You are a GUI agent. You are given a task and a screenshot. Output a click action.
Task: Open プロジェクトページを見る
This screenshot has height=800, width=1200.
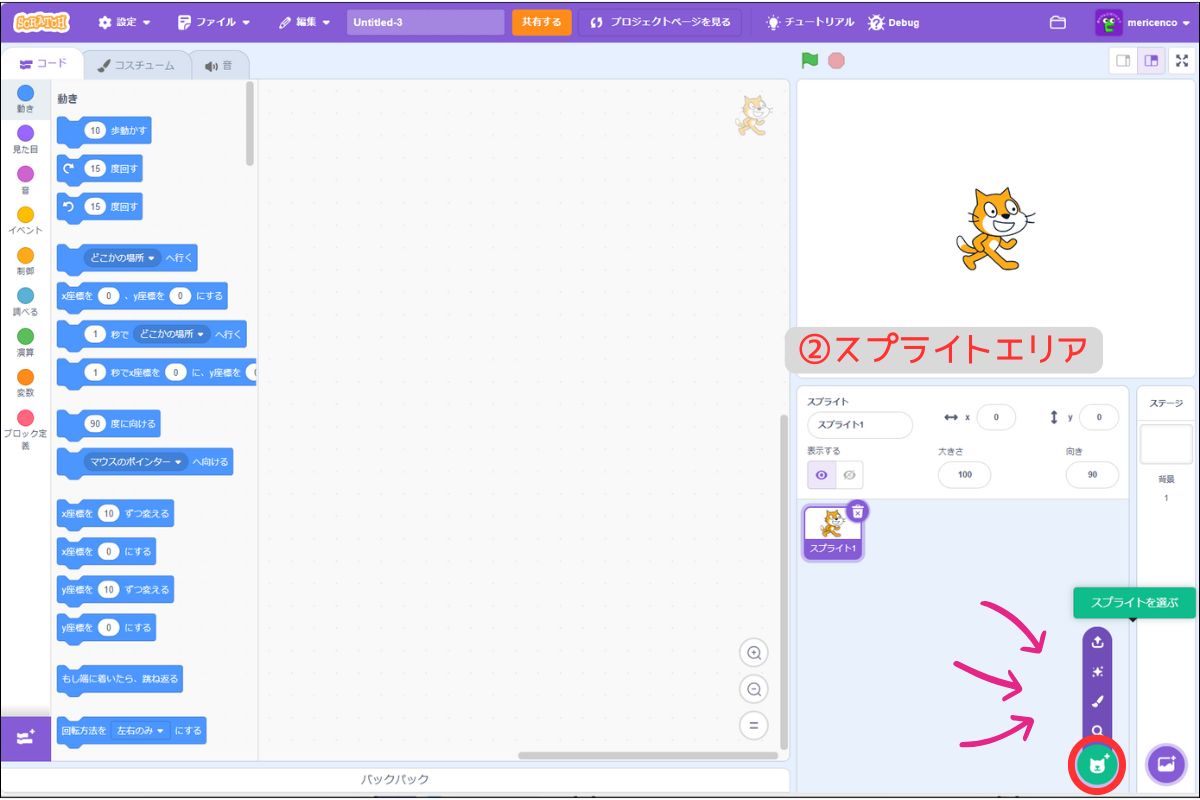[x=664, y=20]
